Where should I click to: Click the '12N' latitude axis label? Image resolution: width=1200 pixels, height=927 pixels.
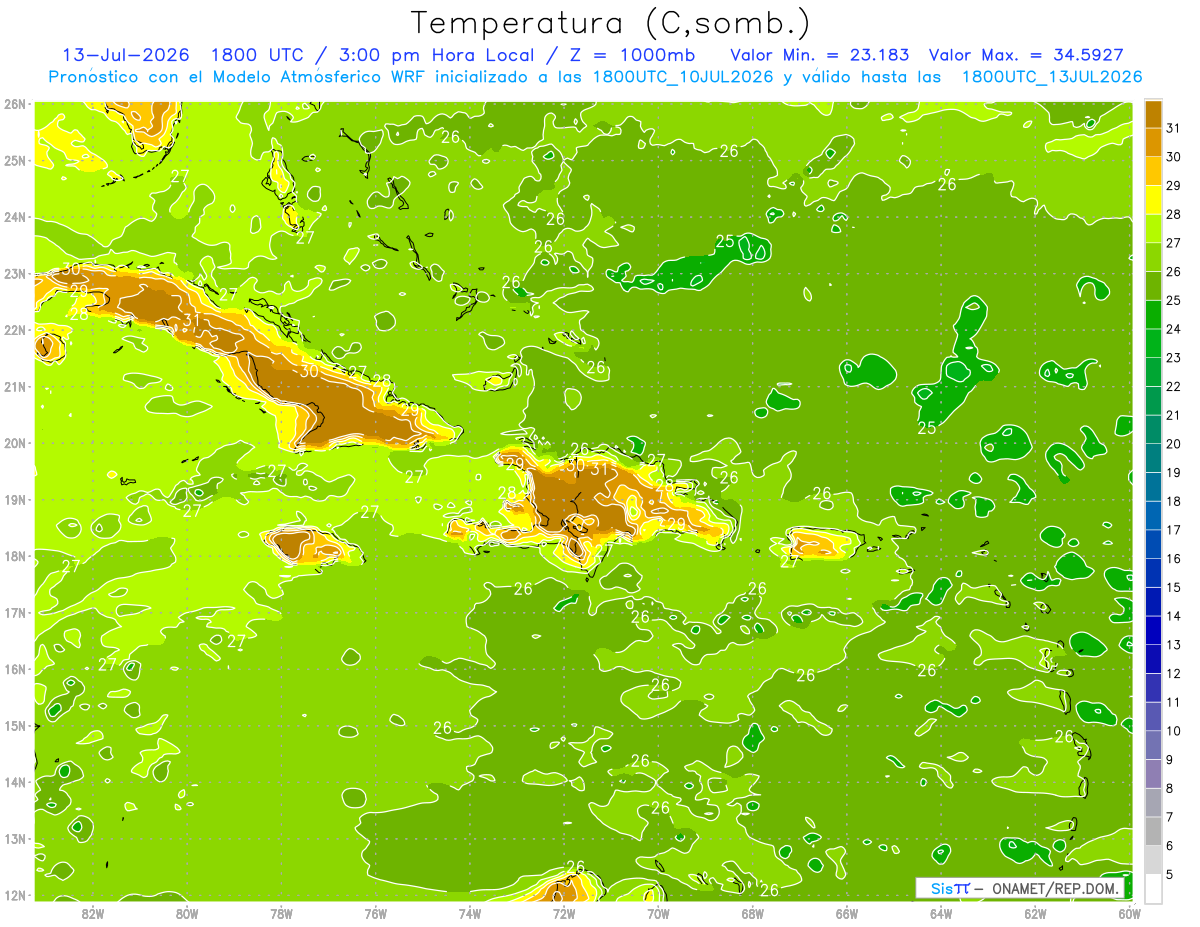tap(14, 896)
